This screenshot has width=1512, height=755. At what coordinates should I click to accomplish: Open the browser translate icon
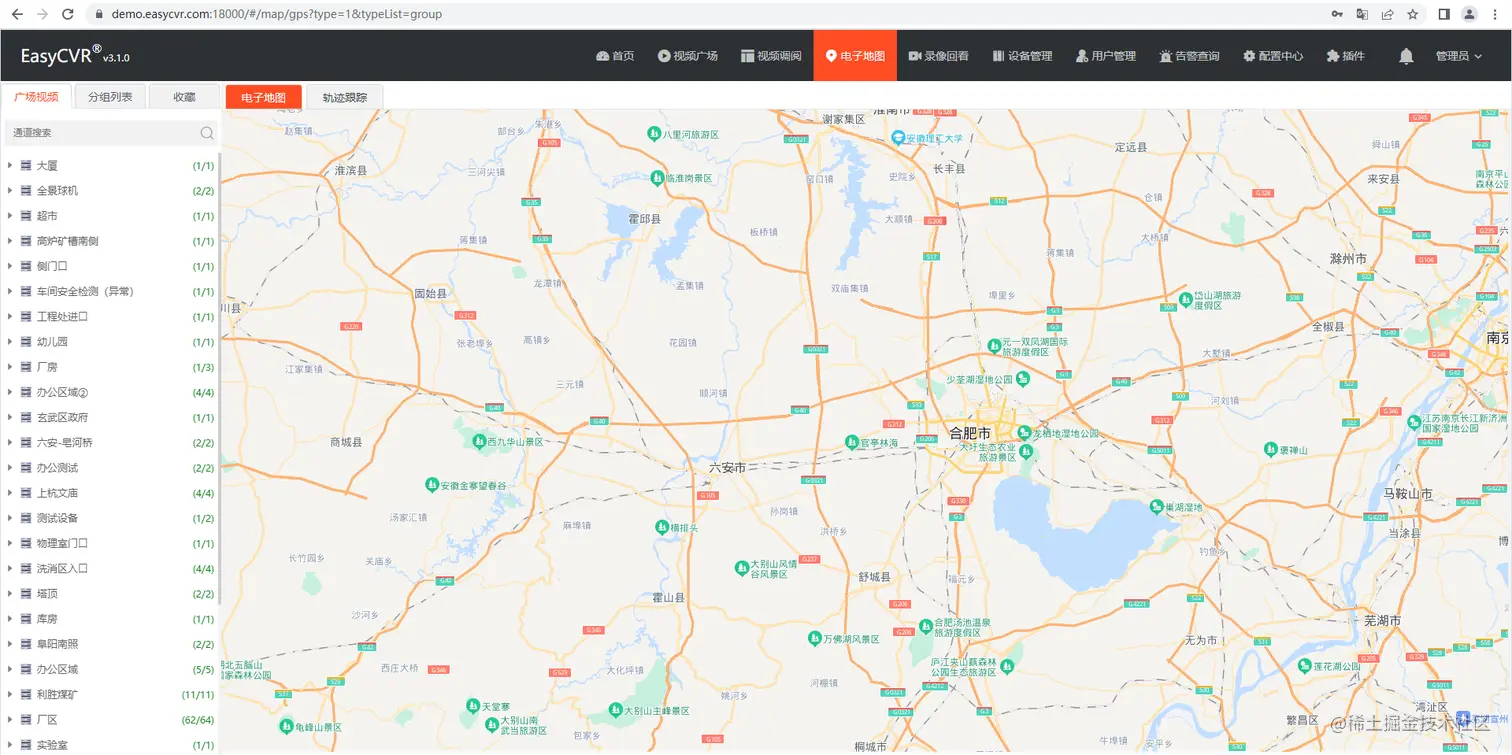click(1362, 14)
